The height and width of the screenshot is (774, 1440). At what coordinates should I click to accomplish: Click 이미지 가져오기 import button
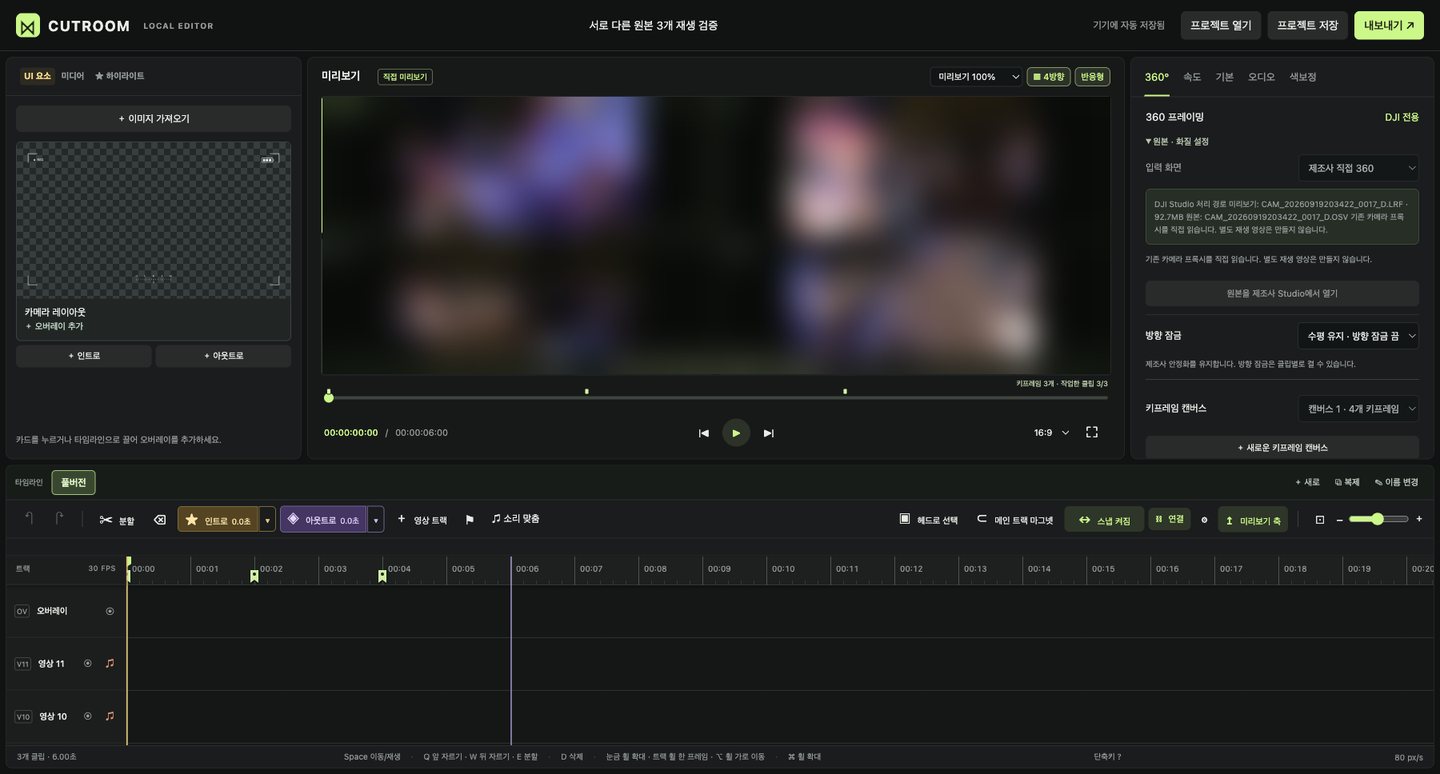[x=154, y=119]
